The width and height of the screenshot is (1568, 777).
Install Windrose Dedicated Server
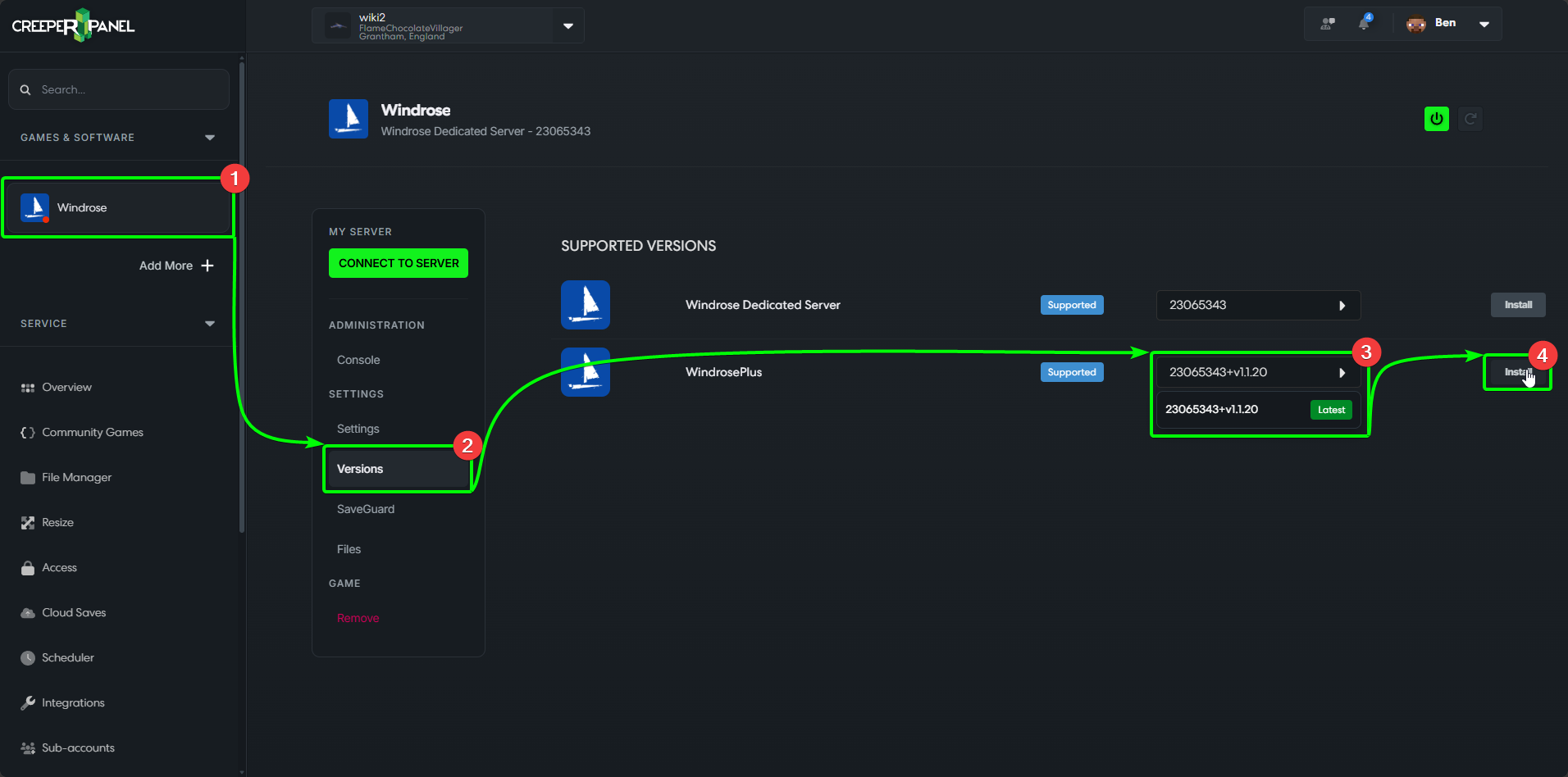click(1518, 305)
